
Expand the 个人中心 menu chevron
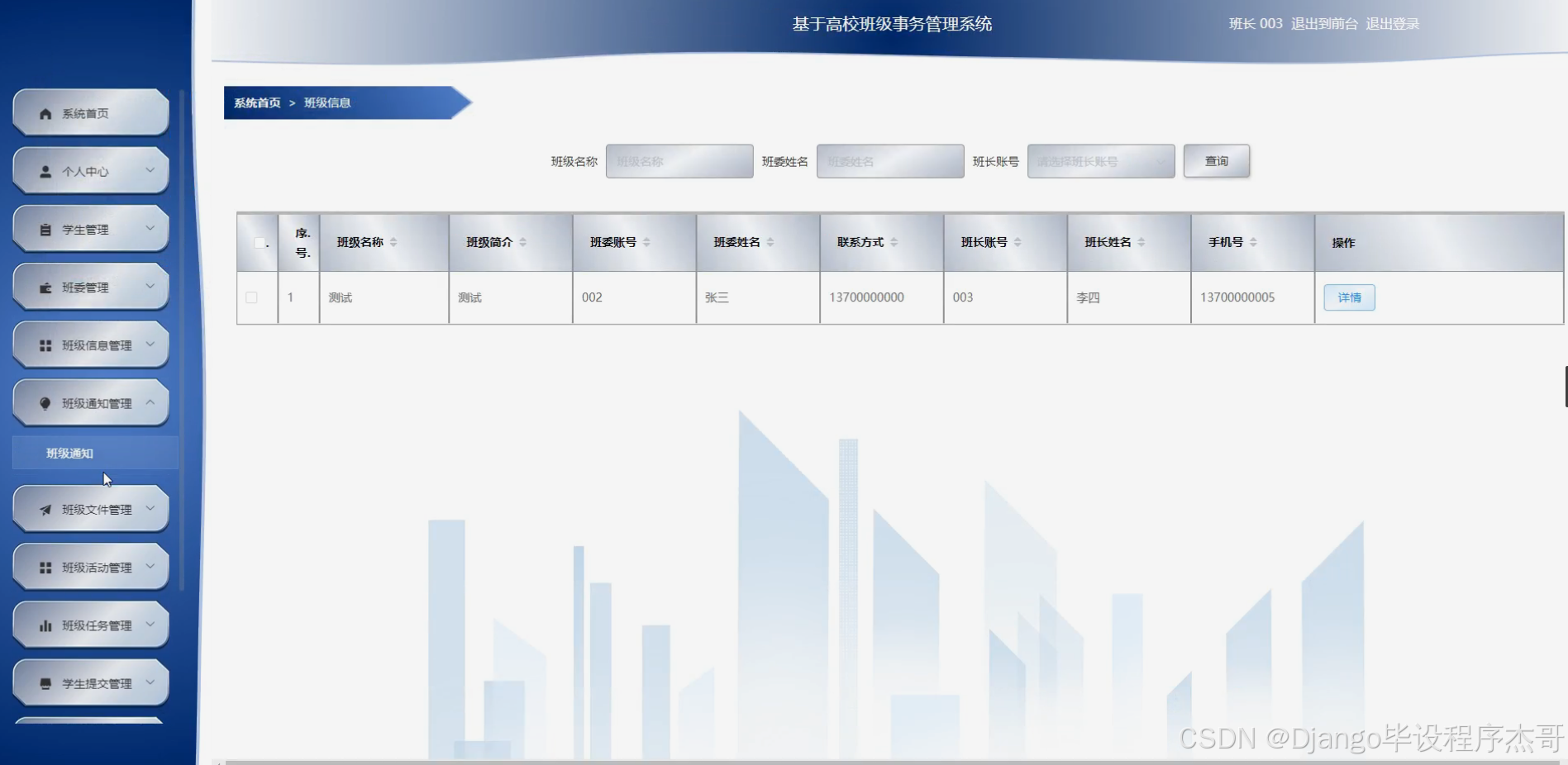point(150,170)
